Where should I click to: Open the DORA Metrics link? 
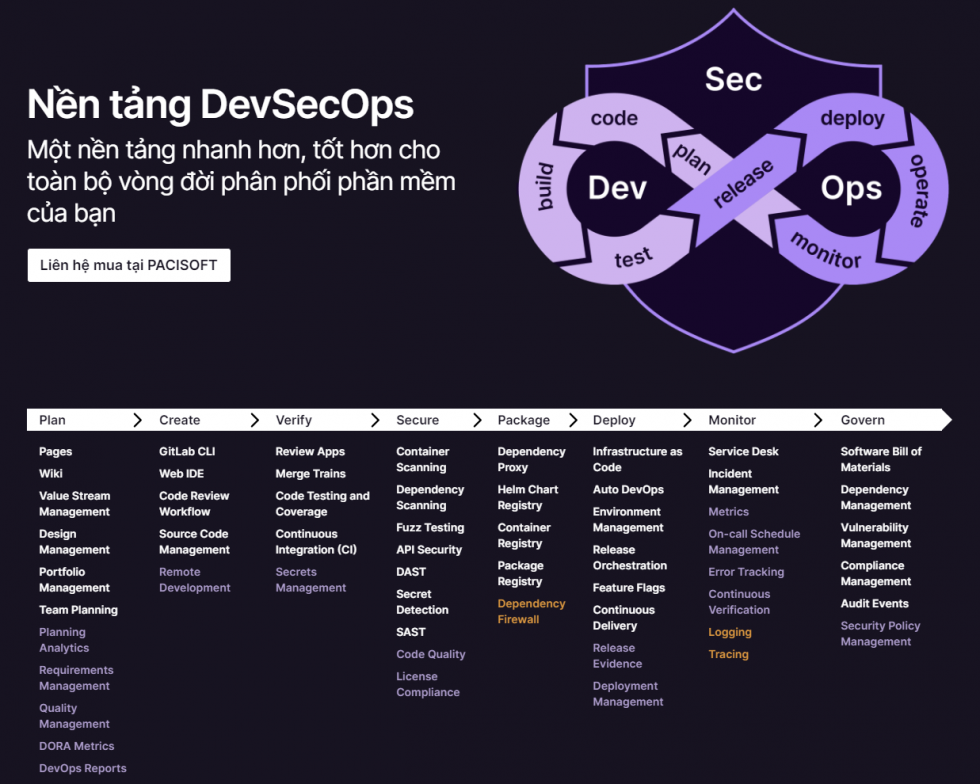pyautogui.click(x=76, y=746)
